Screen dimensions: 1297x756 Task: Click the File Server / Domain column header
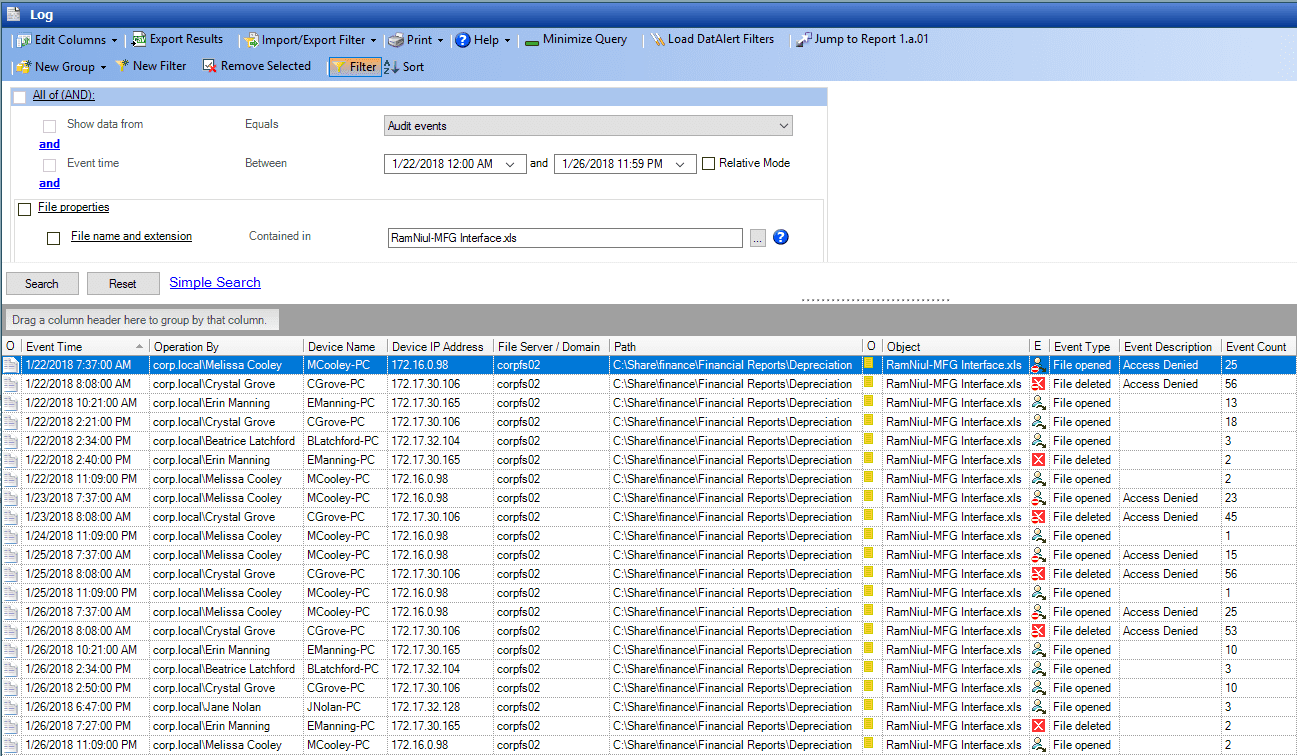pos(551,347)
